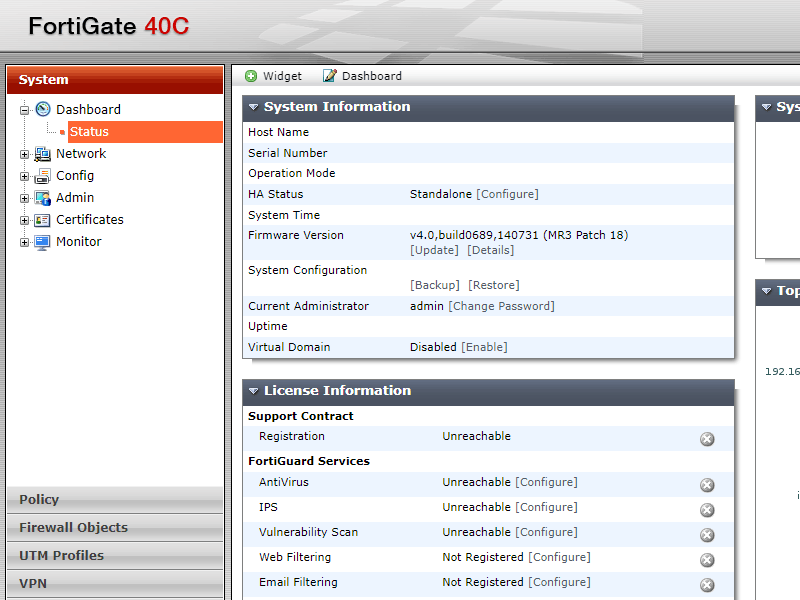Click the FortiGuard Services heading
The image size is (800, 600).
[x=309, y=461]
